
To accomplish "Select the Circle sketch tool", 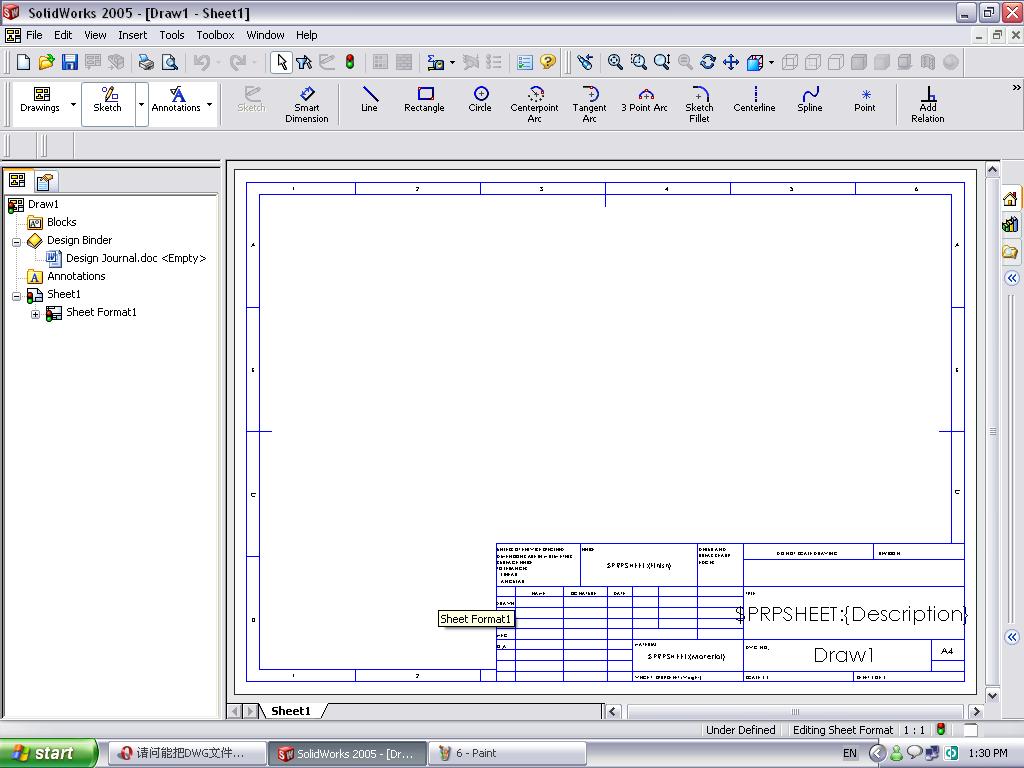I will coord(480,100).
